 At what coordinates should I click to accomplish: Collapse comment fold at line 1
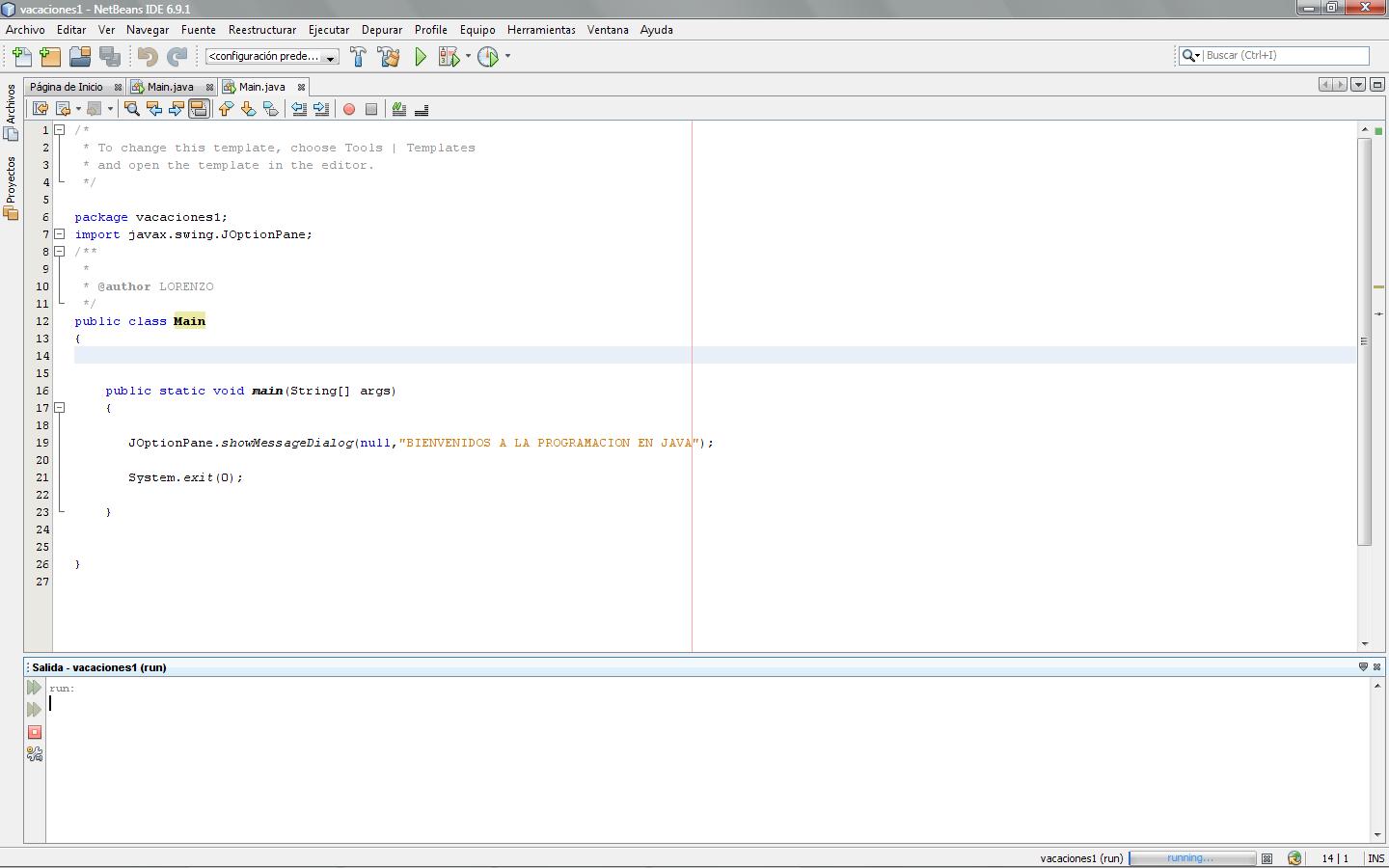coord(59,129)
